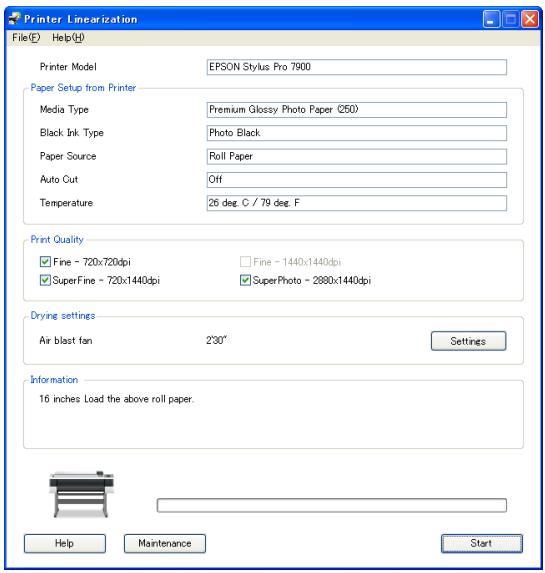Click the Temperature field
The height and width of the screenshot is (573, 545).
tap(356, 203)
